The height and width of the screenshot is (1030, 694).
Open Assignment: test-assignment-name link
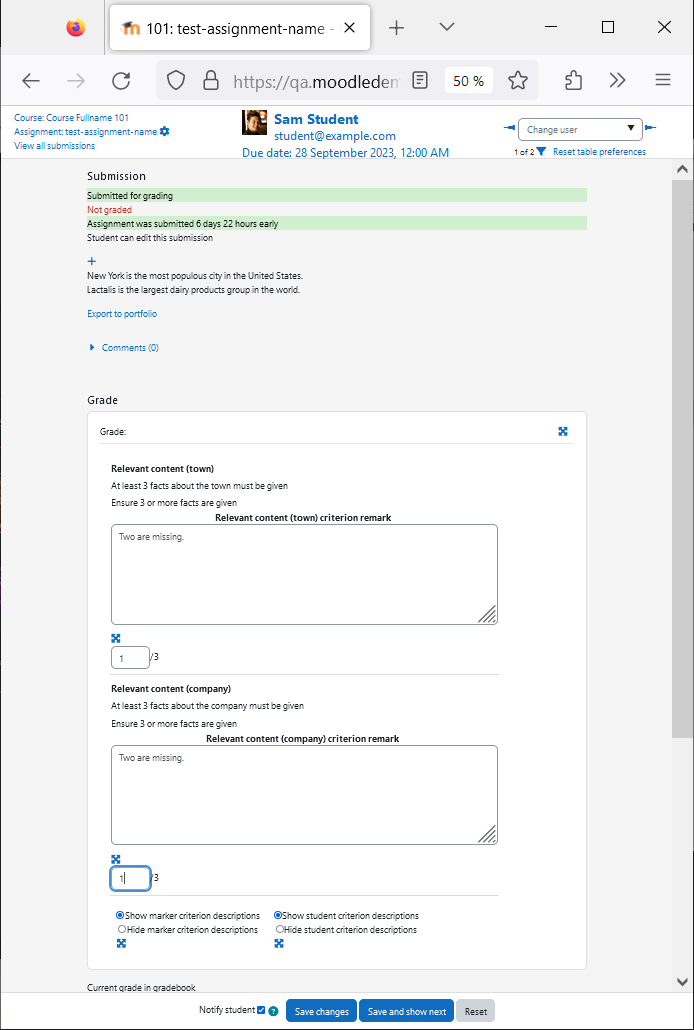click(x=85, y=131)
